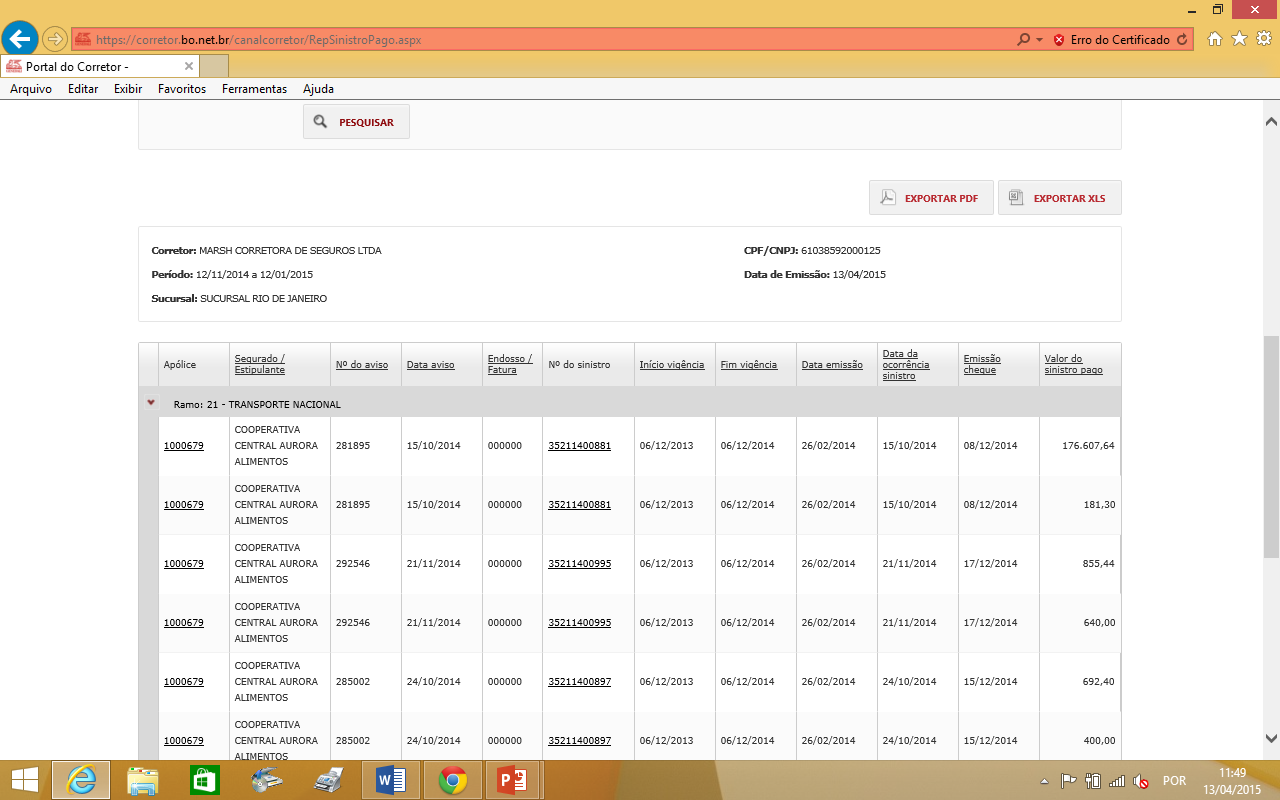Open the Favorites star icon

1239,39
